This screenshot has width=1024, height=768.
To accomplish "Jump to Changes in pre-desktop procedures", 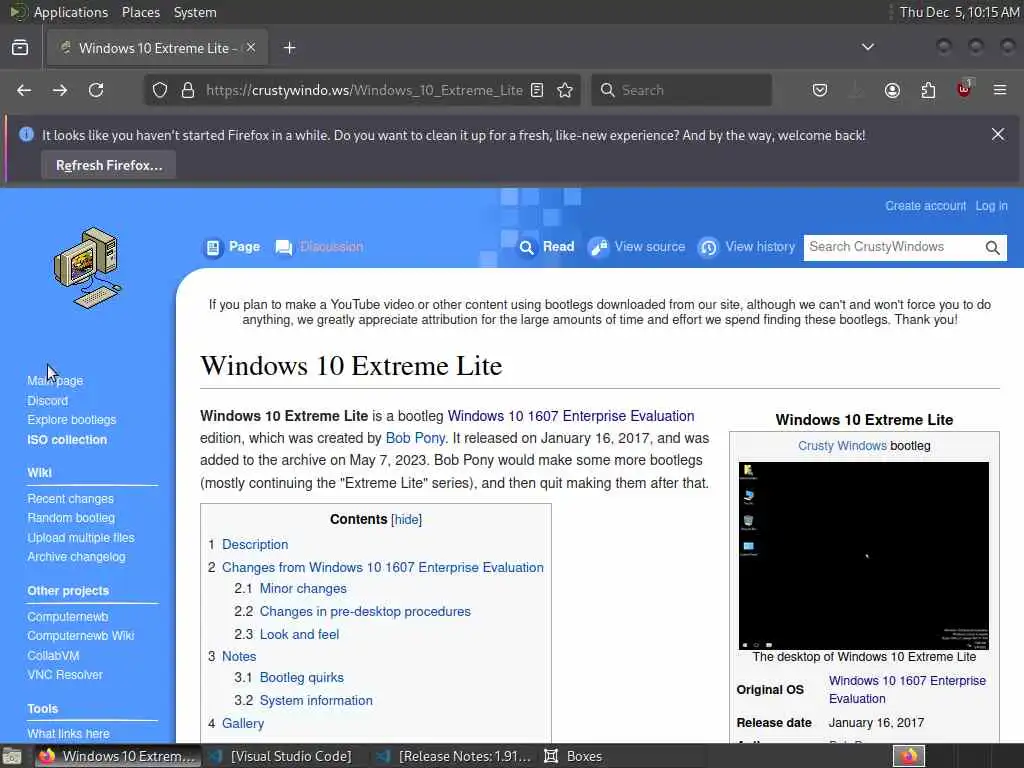I will 365,612.
